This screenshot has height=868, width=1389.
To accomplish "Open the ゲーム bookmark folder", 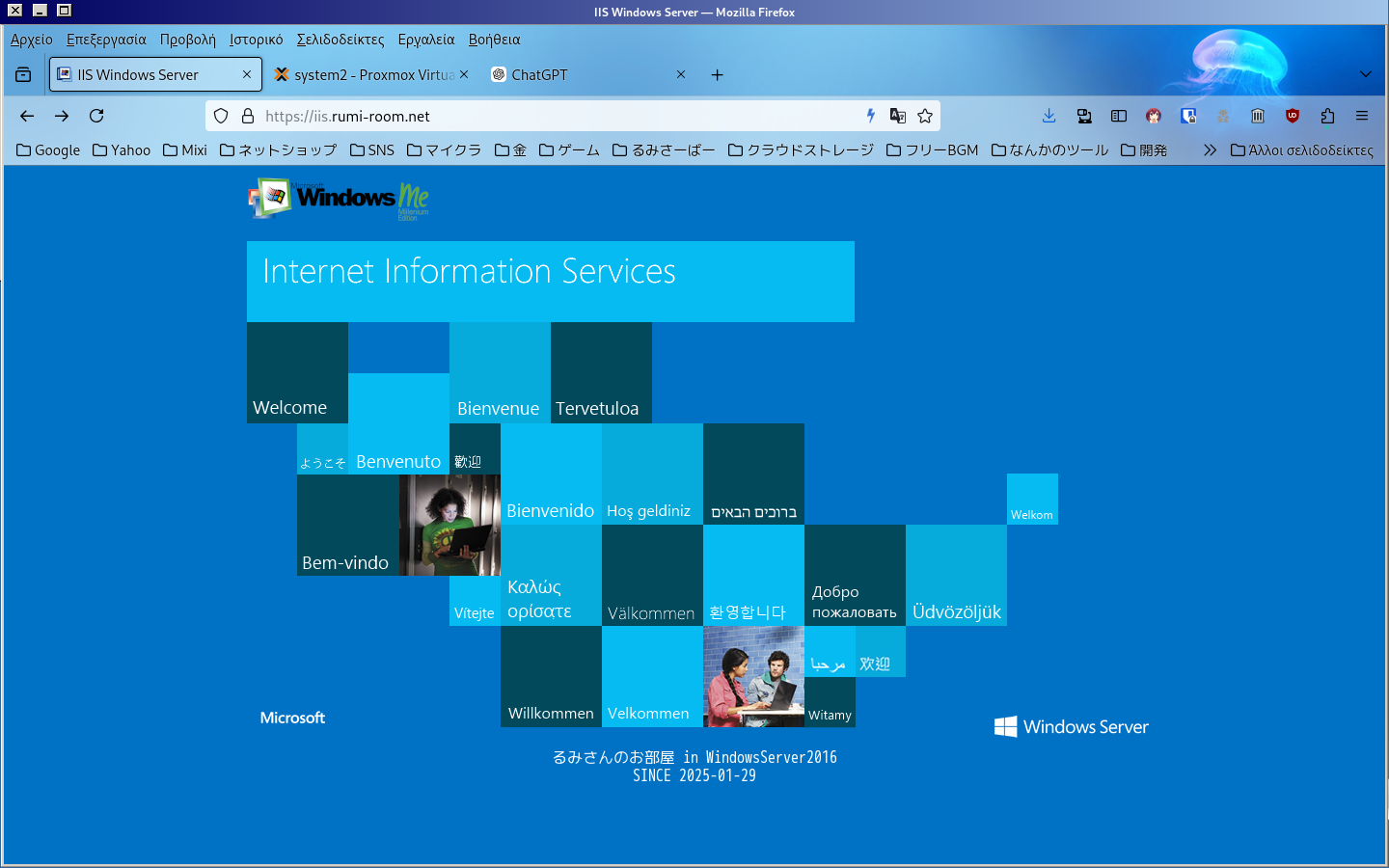I will click(569, 149).
